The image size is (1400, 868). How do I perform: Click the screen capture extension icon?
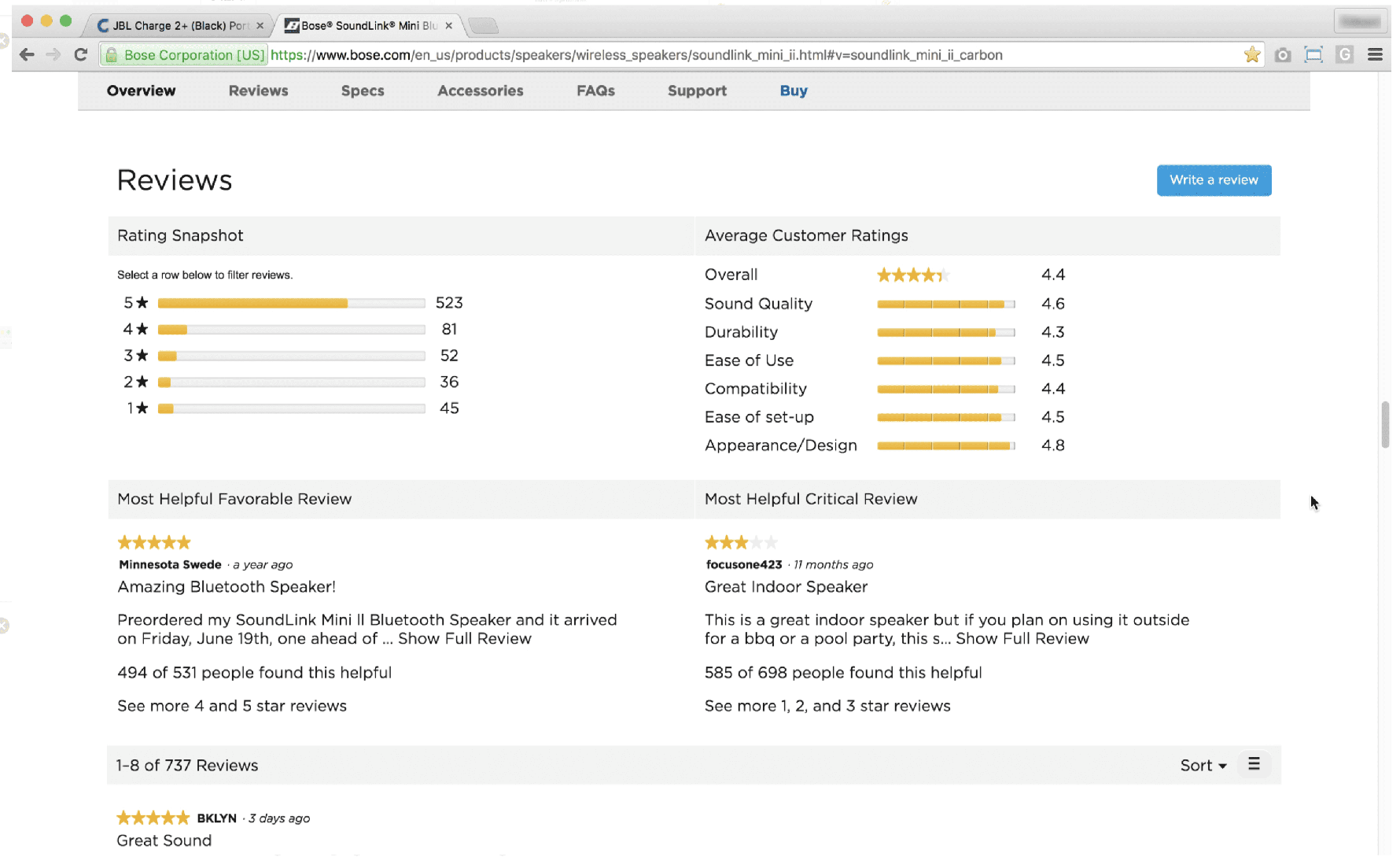click(1313, 55)
